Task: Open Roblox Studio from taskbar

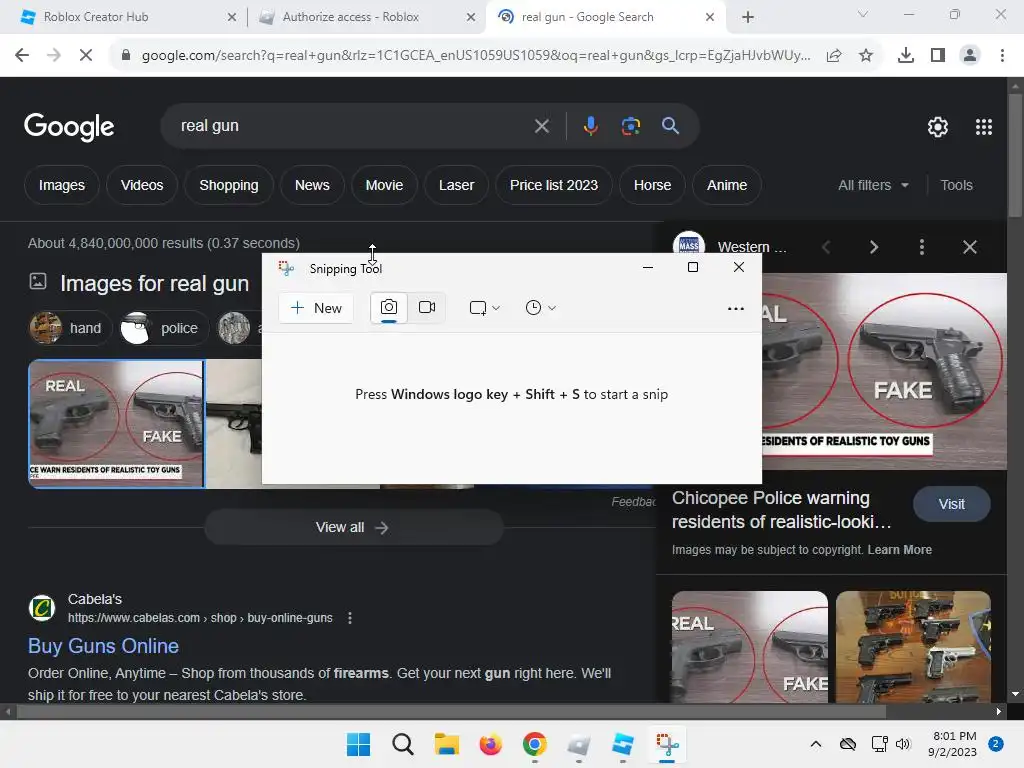Action: pos(623,744)
